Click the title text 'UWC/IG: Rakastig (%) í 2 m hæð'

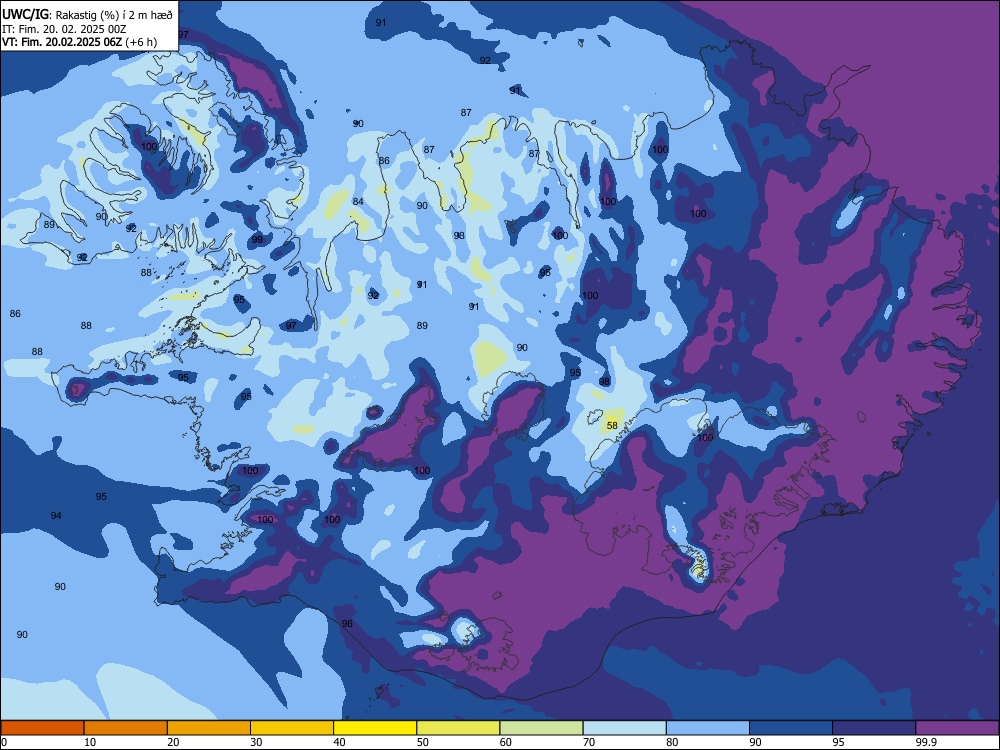point(87,15)
